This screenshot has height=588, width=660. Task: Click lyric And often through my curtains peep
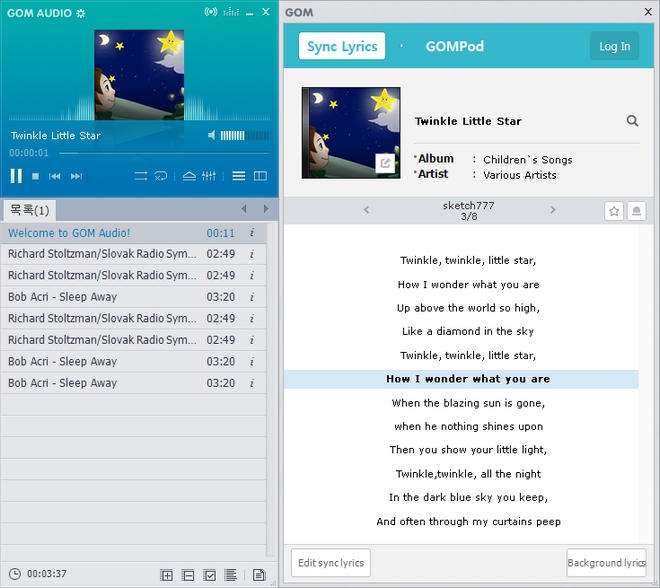pos(468,521)
